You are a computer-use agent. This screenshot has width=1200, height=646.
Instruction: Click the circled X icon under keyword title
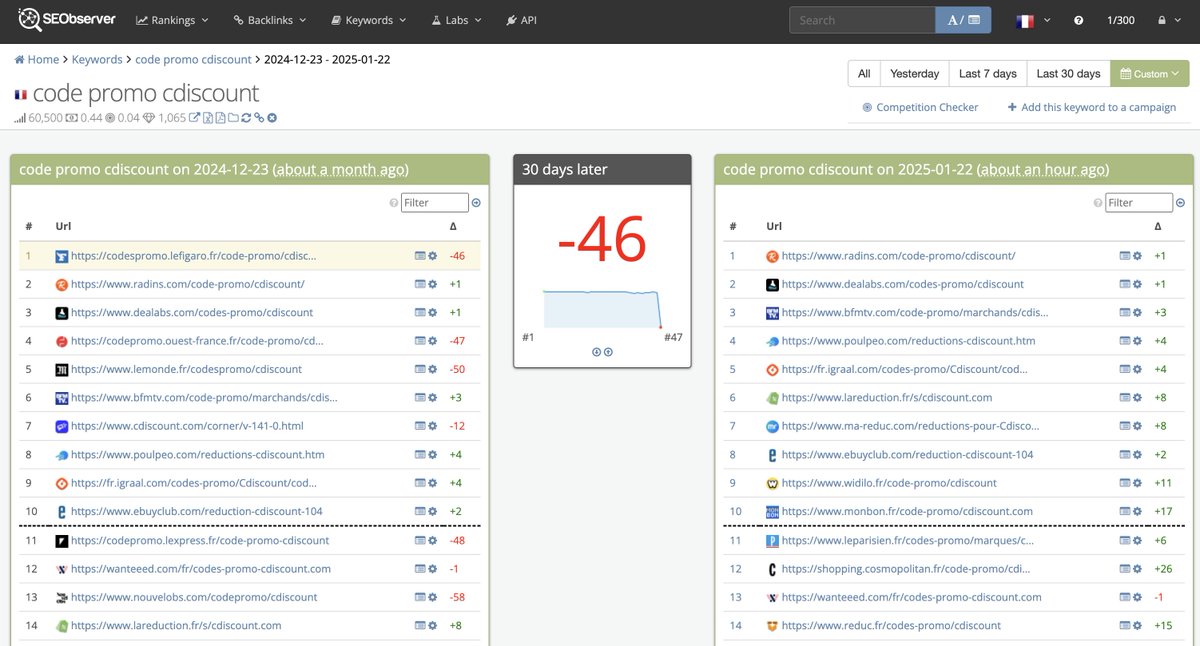pyautogui.click(x=272, y=118)
